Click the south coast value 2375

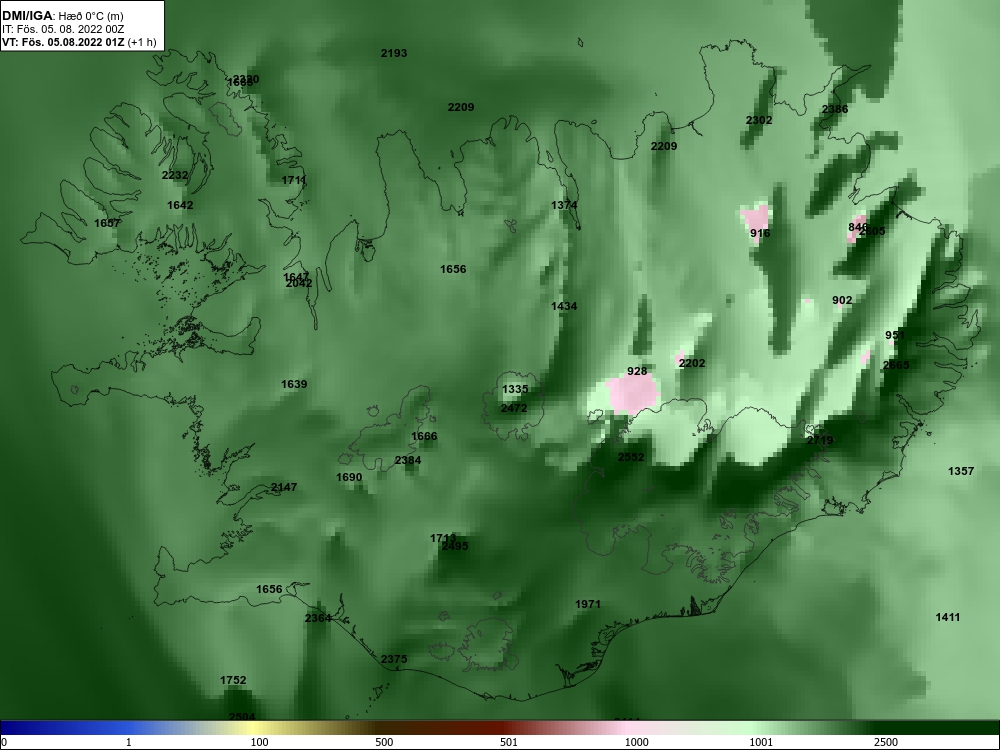tap(393, 659)
